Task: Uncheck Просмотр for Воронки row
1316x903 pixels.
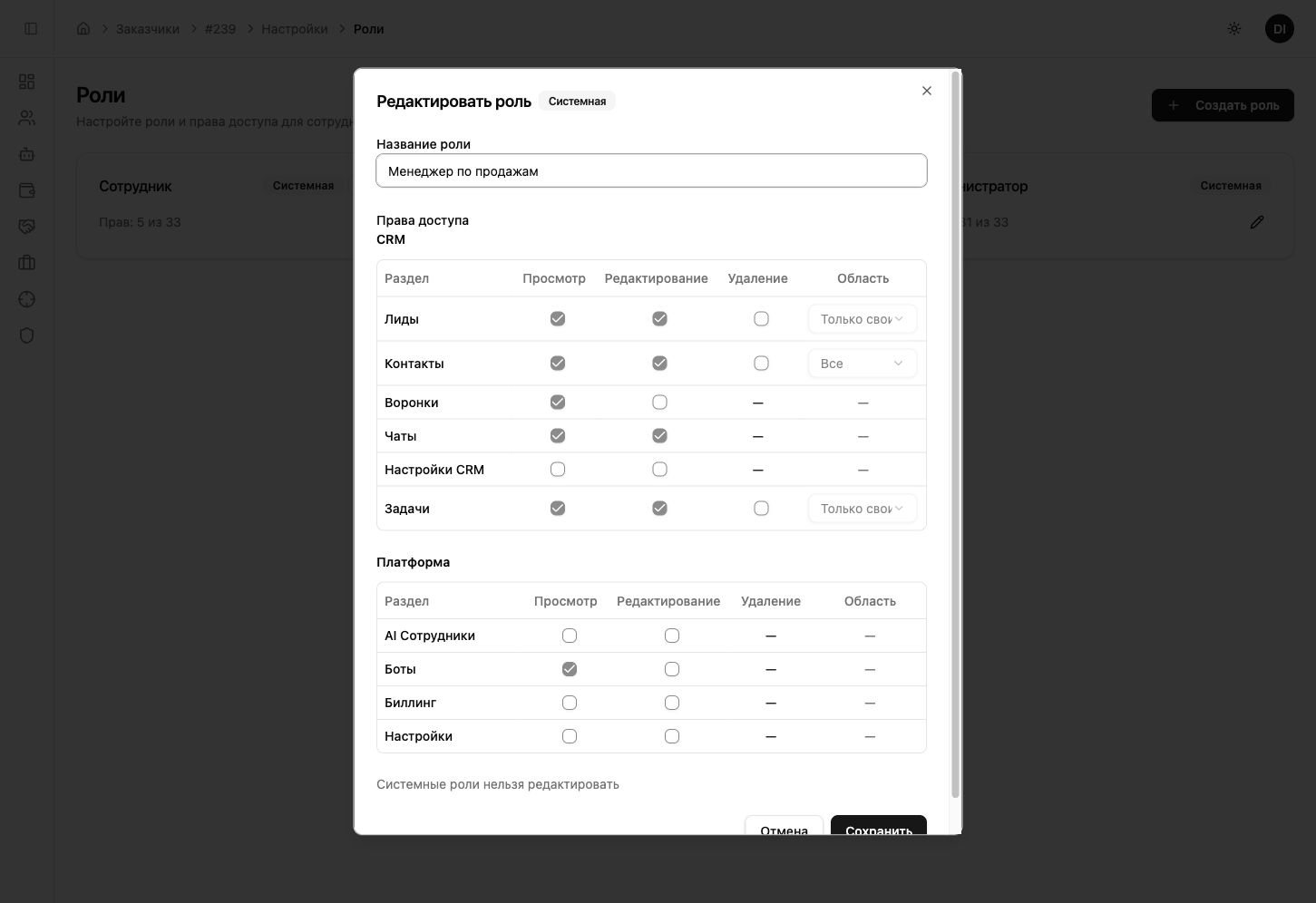Action: click(x=558, y=402)
